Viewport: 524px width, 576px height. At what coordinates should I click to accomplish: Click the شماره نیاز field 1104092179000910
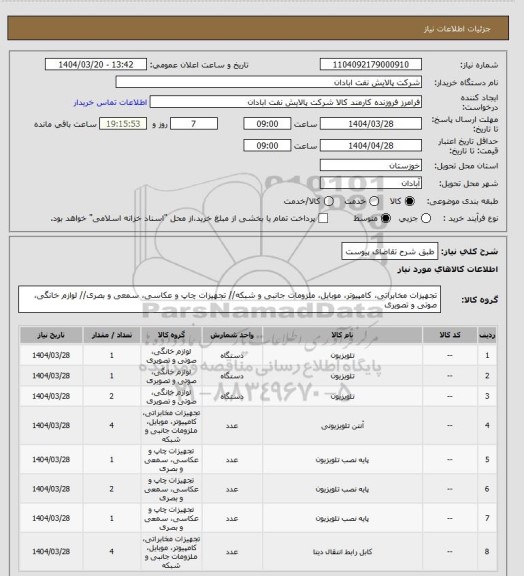371,65
